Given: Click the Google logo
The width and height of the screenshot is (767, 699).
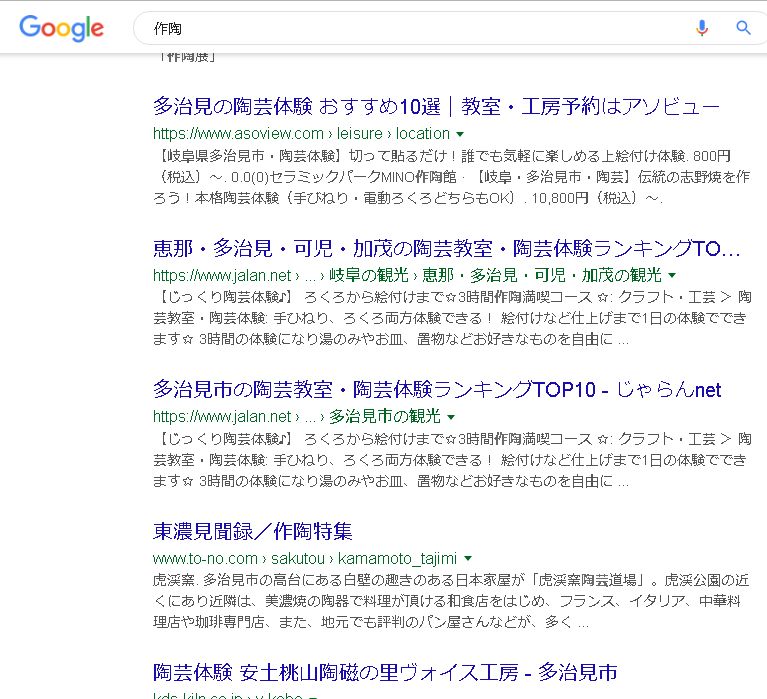Looking at the screenshot, I should [61, 28].
